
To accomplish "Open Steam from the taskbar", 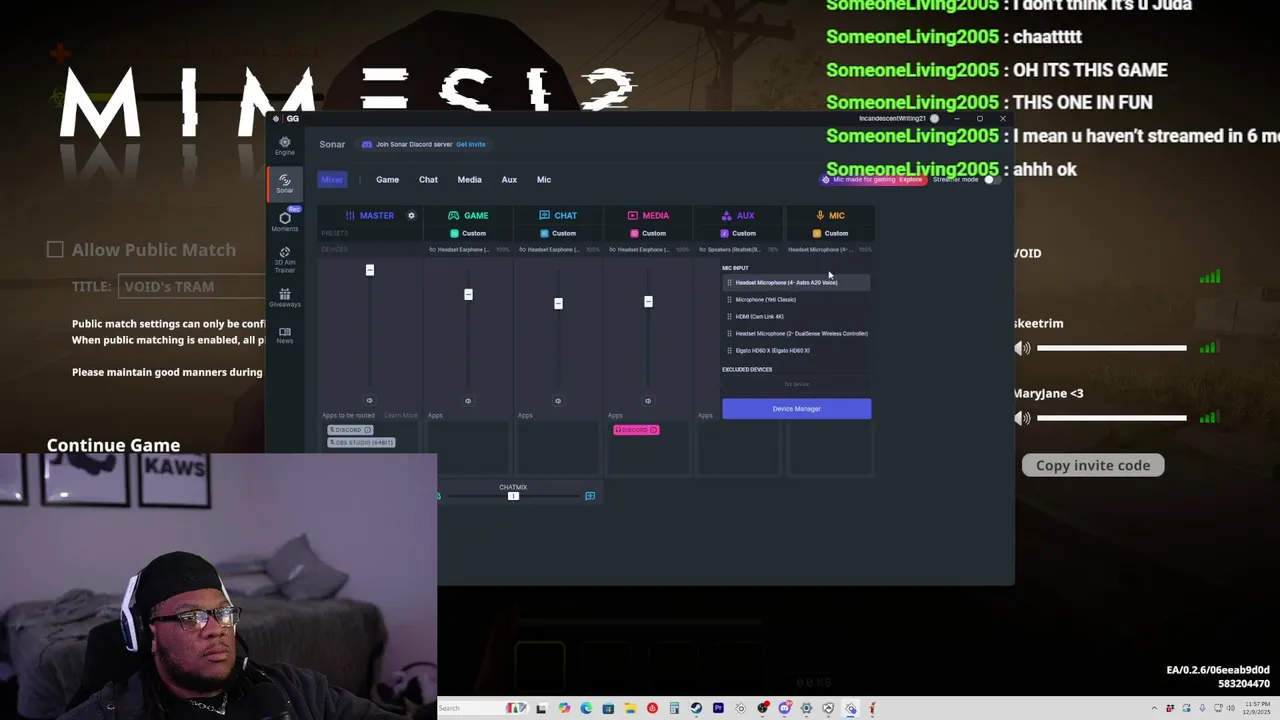I will [696, 708].
